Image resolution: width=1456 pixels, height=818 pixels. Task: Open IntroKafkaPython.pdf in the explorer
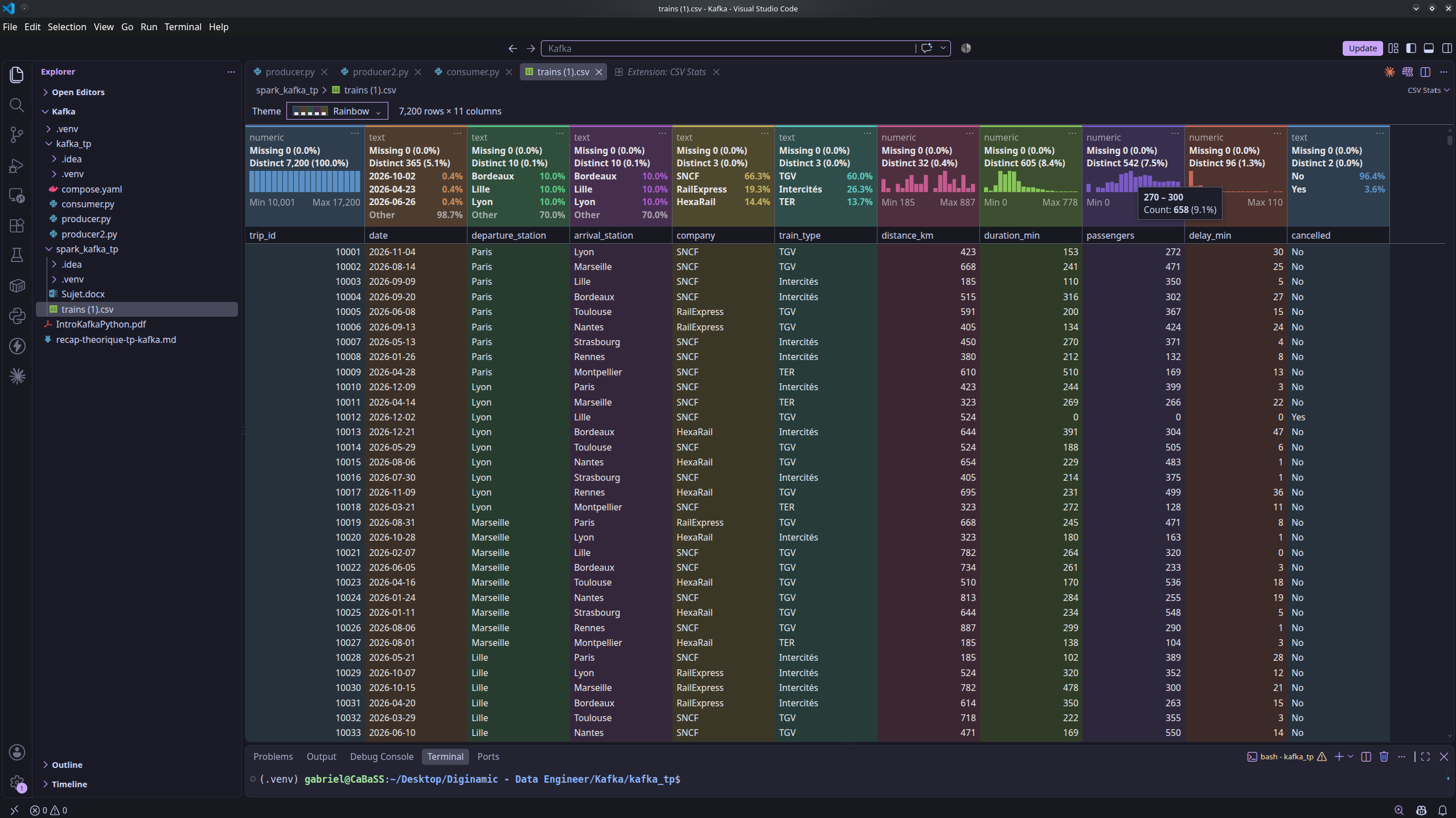(x=100, y=324)
